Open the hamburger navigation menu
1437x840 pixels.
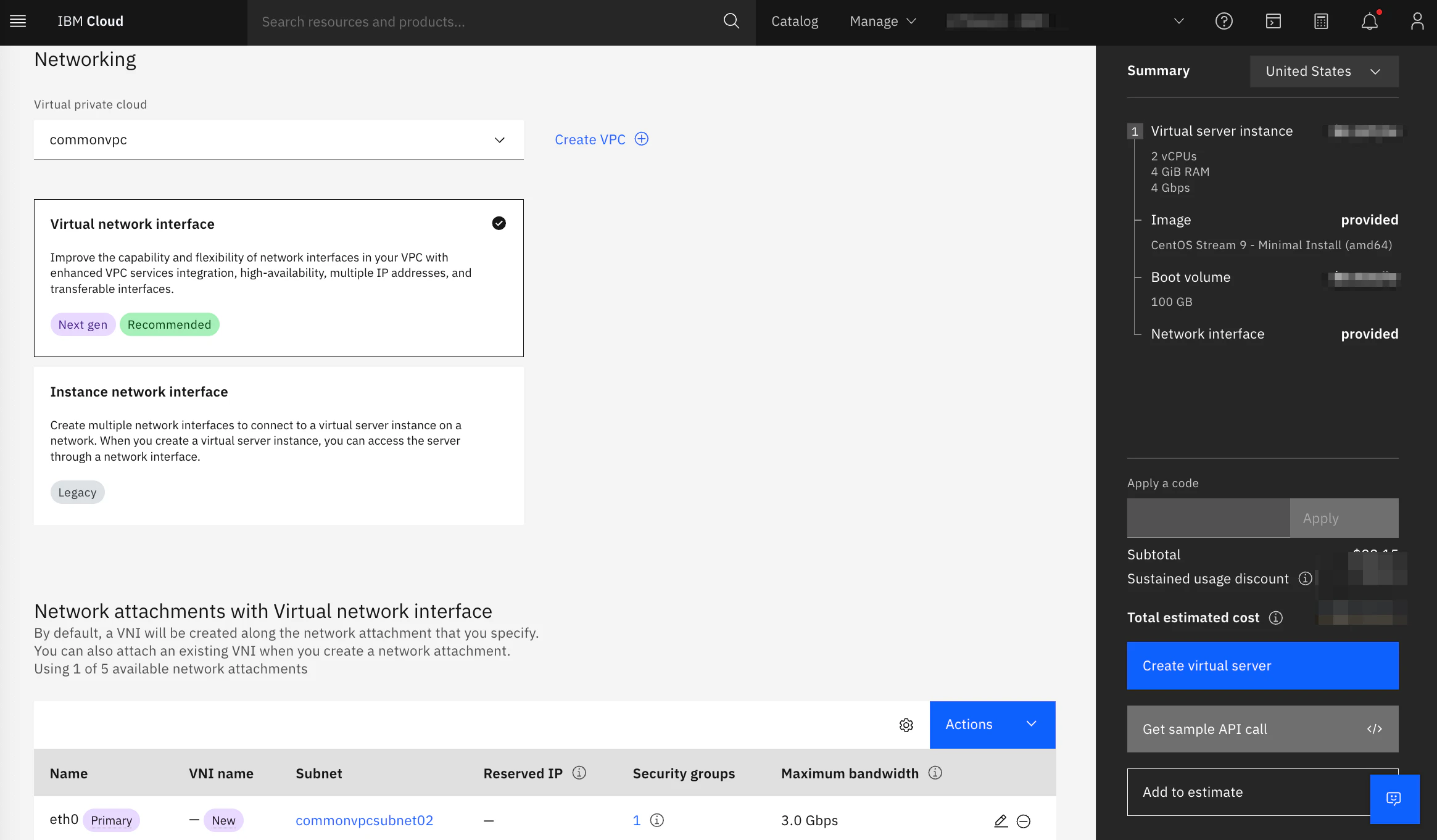pos(18,21)
